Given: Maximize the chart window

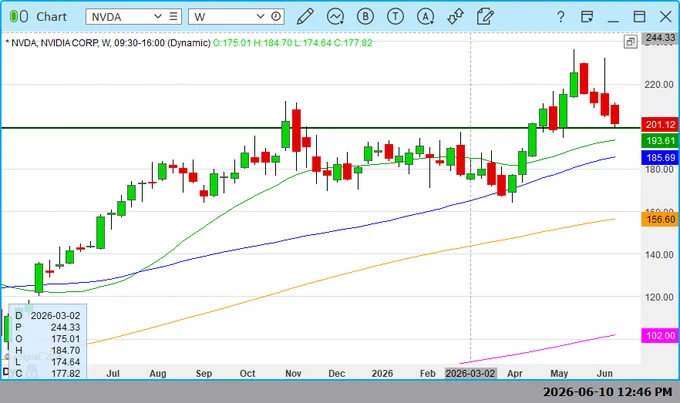Looking at the screenshot, I should [639, 17].
